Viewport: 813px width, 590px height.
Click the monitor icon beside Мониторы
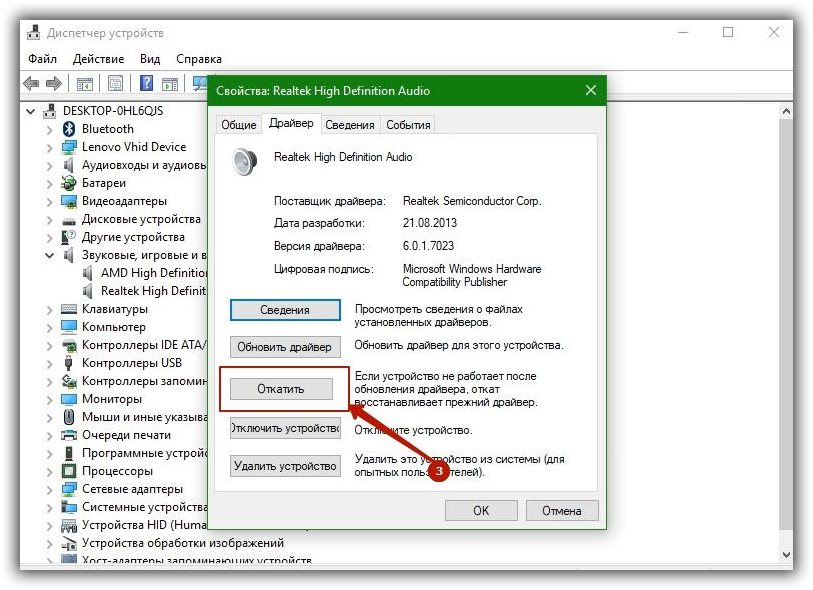68,399
